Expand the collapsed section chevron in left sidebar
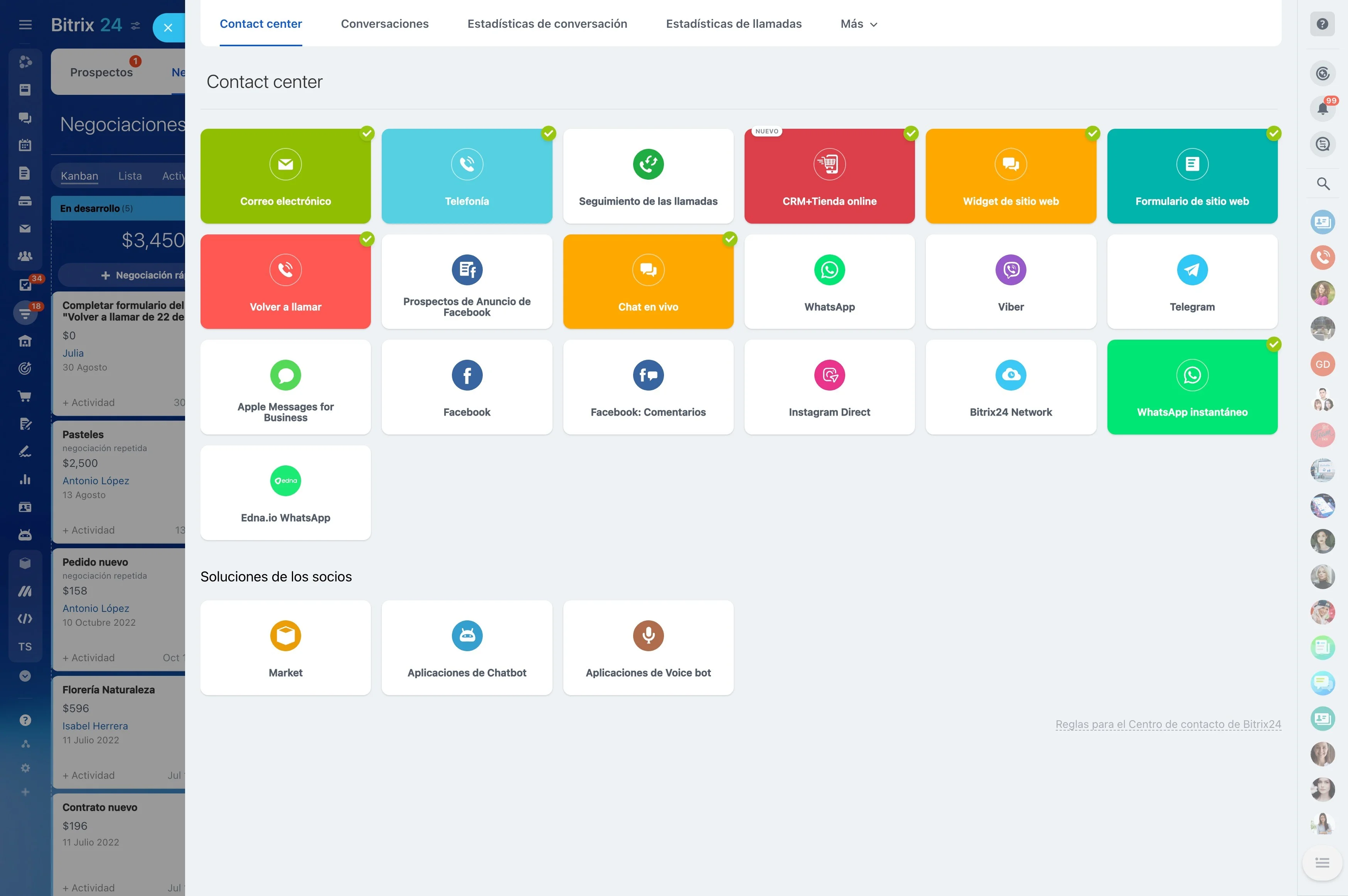1348x896 pixels. [25, 676]
